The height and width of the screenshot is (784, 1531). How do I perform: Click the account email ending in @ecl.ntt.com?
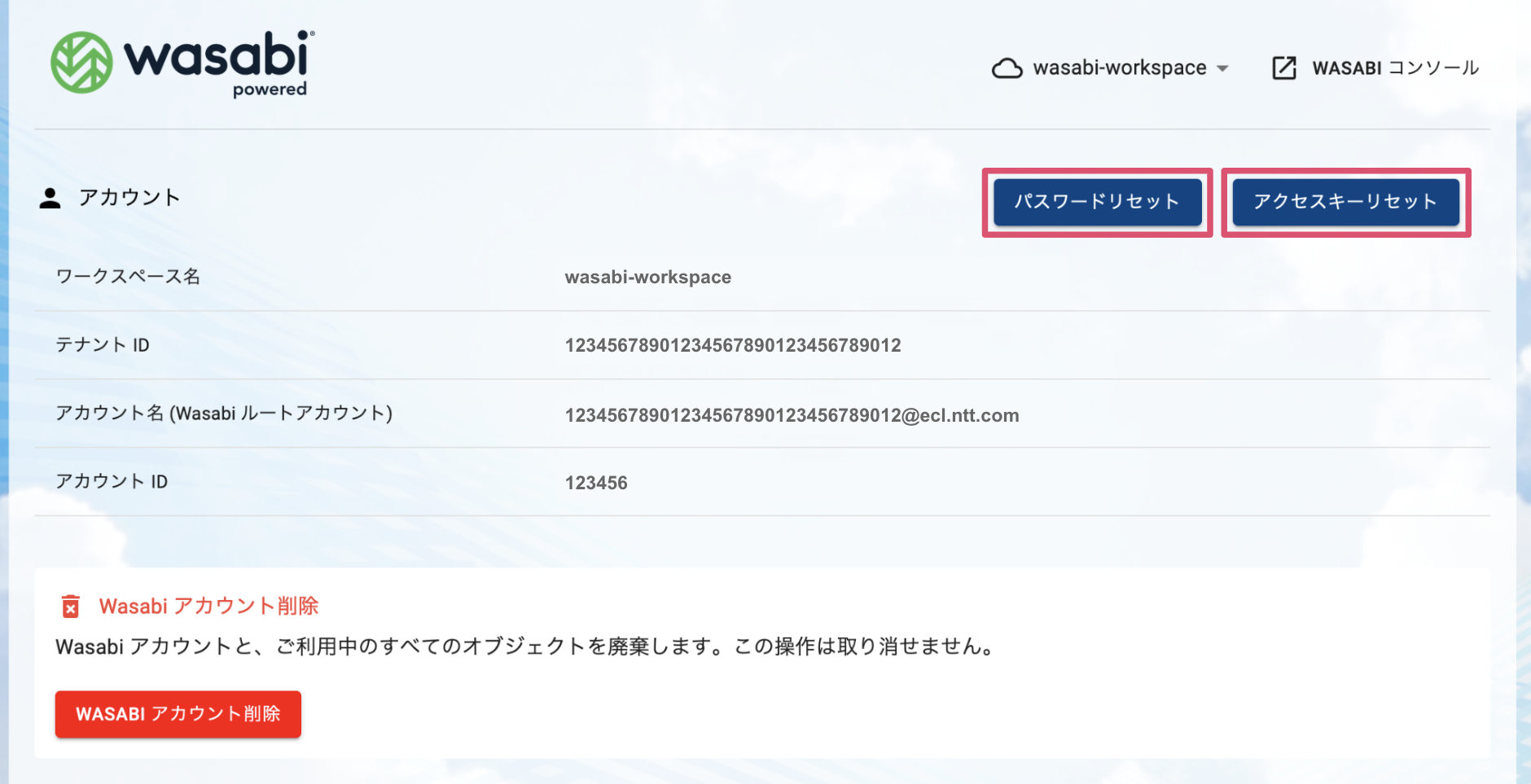pos(792,416)
